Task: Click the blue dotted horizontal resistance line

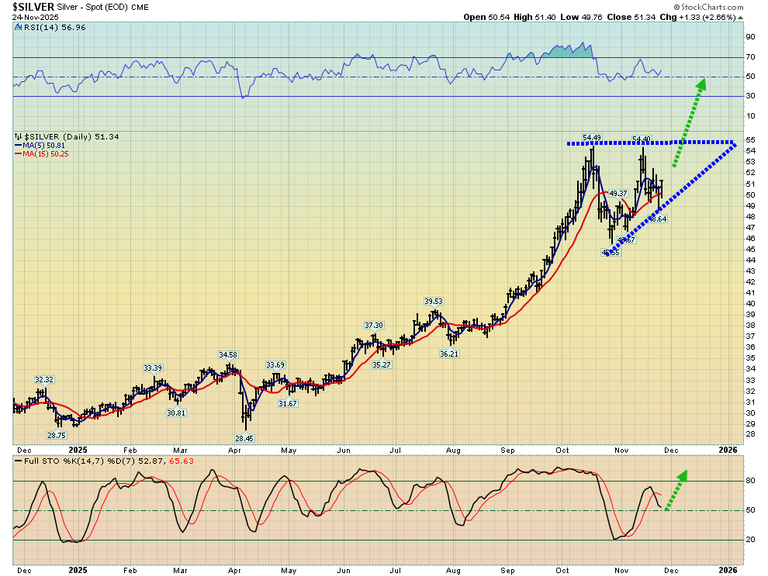Action: click(x=650, y=143)
